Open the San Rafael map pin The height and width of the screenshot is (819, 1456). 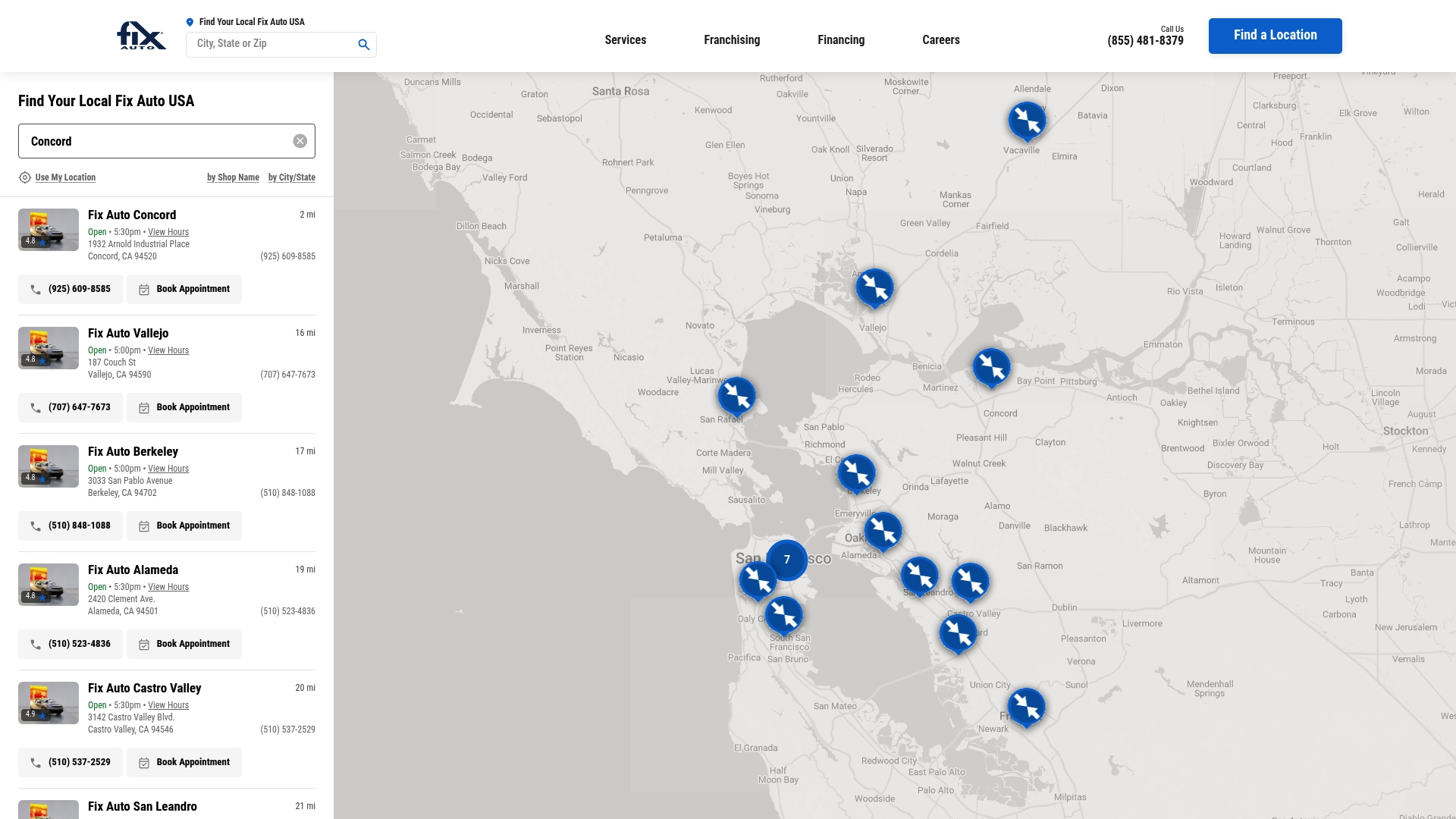[736, 397]
